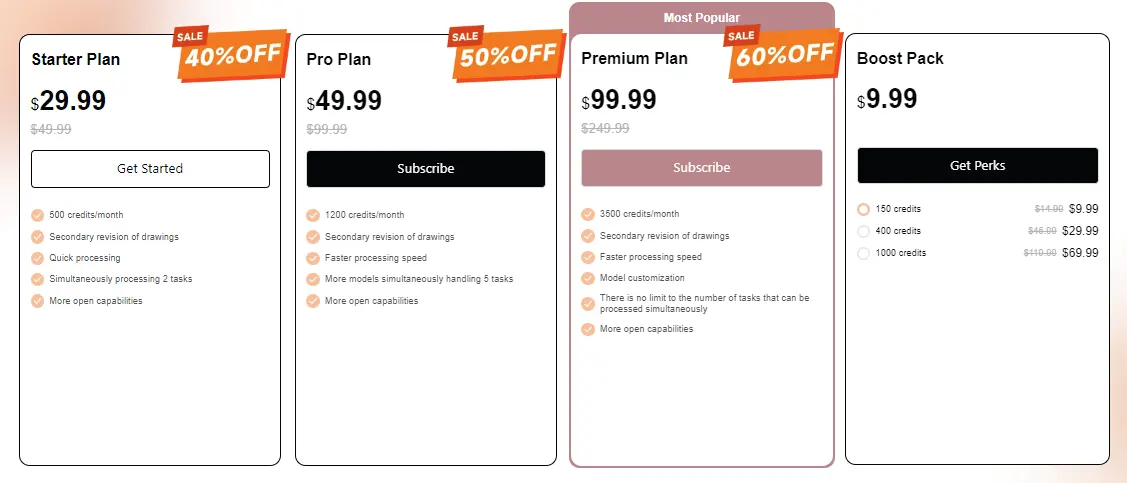Click checkmark icon beside 1200 credits/month

(x=313, y=215)
